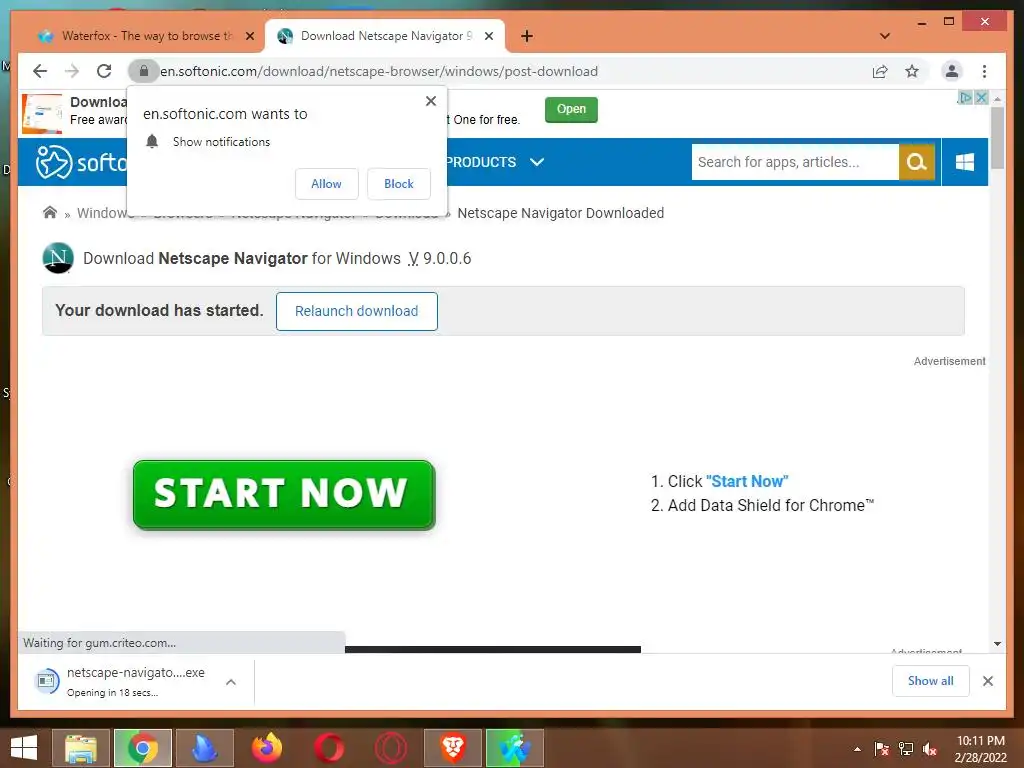The image size is (1024, 768).
Task: Launch Brave browser from the taskbar
Action: [x=453, y=748]
